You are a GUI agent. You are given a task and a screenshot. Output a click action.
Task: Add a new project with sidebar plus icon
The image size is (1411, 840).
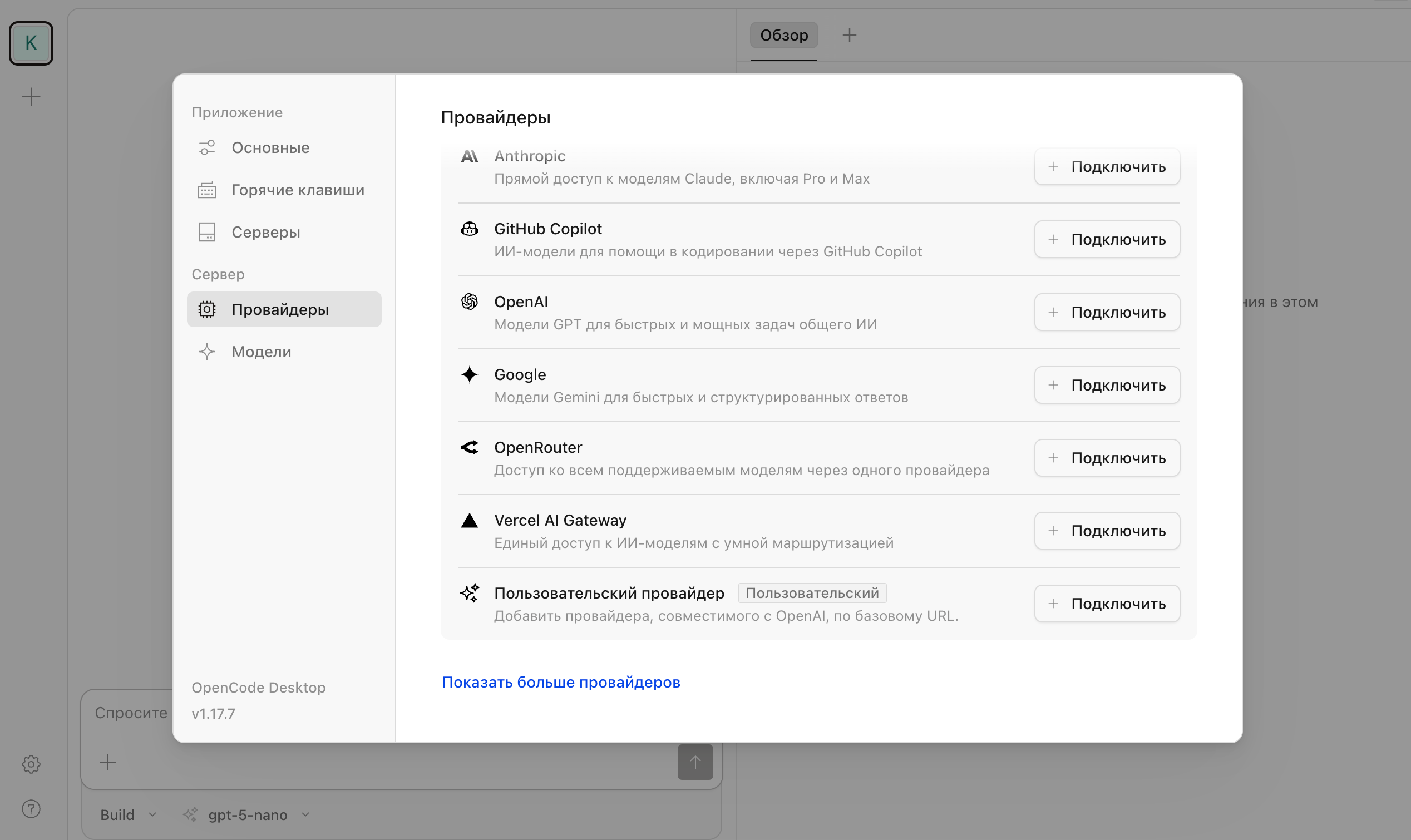click(x=31, y=97)
